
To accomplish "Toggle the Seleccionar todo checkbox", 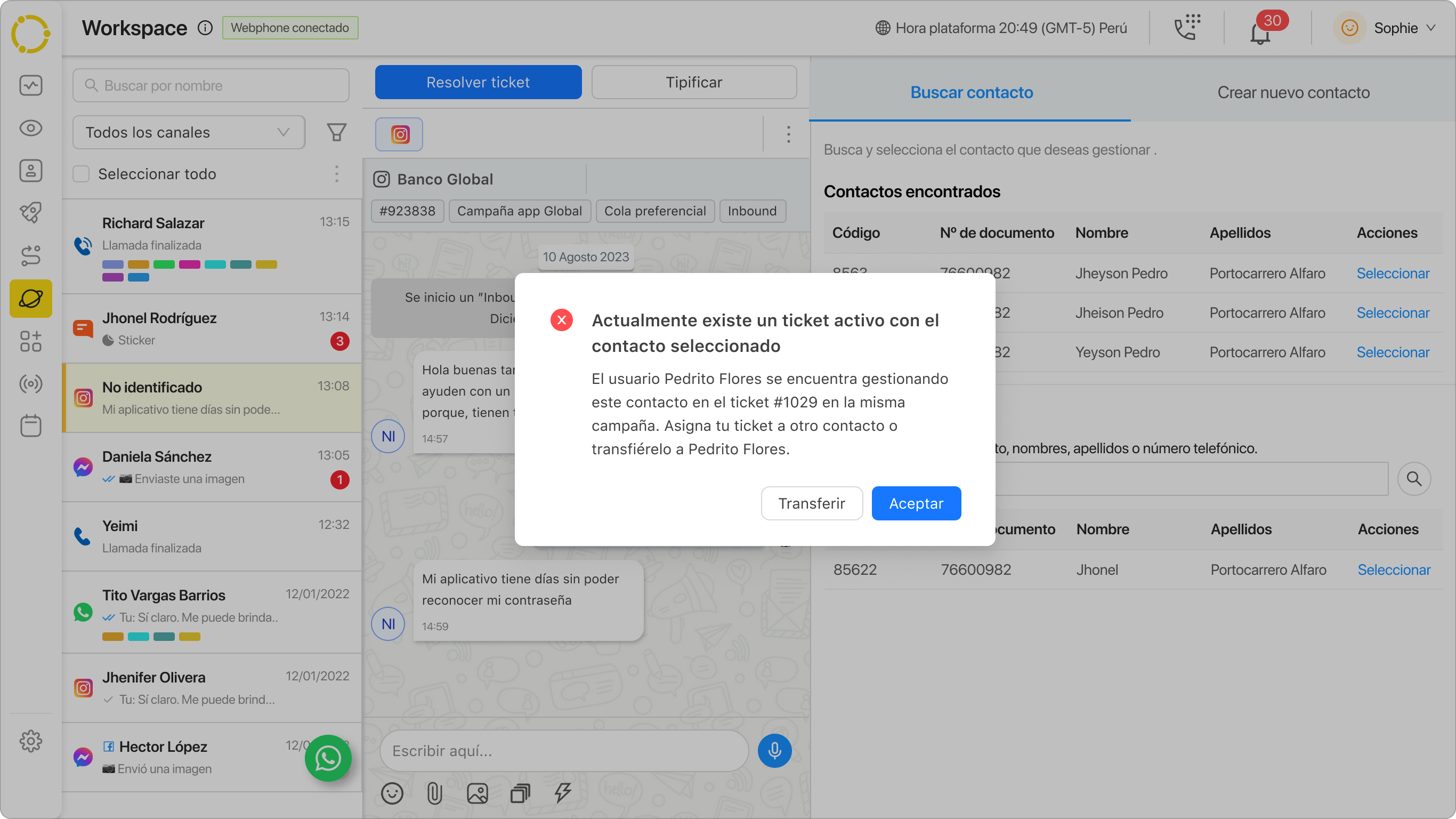I will point(81,173).
